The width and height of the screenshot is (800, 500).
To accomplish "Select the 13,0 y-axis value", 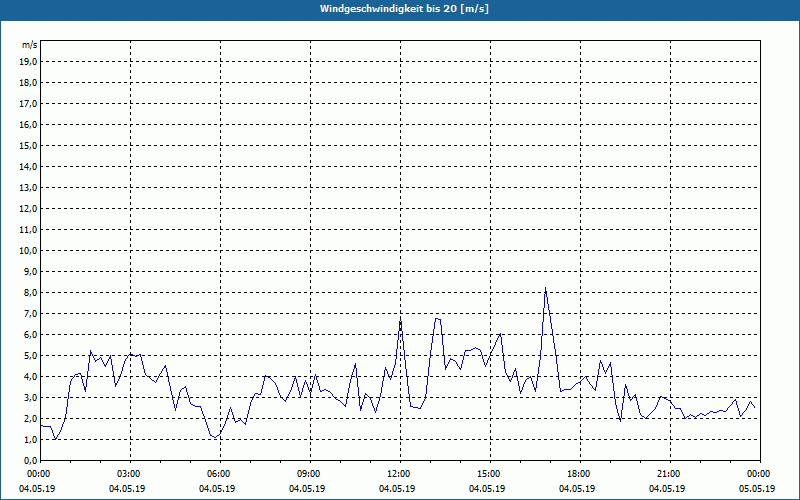I will point(29,187).
